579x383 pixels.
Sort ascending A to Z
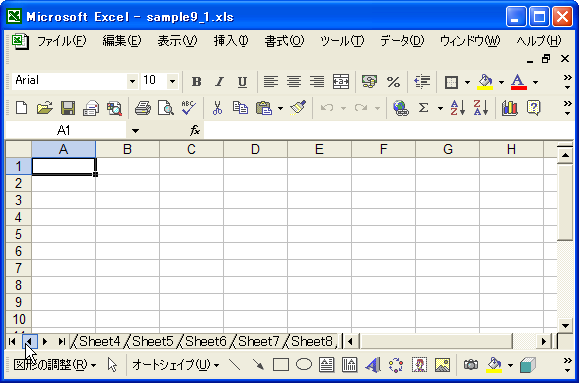[458, 108]
